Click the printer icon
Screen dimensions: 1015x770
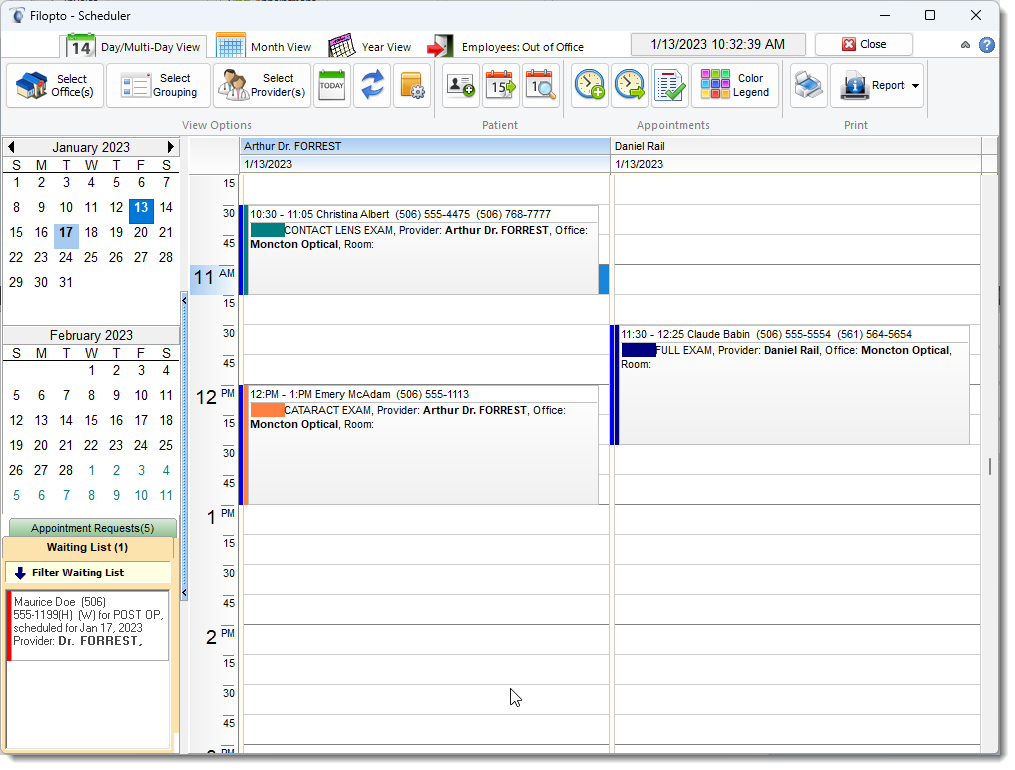808,86
